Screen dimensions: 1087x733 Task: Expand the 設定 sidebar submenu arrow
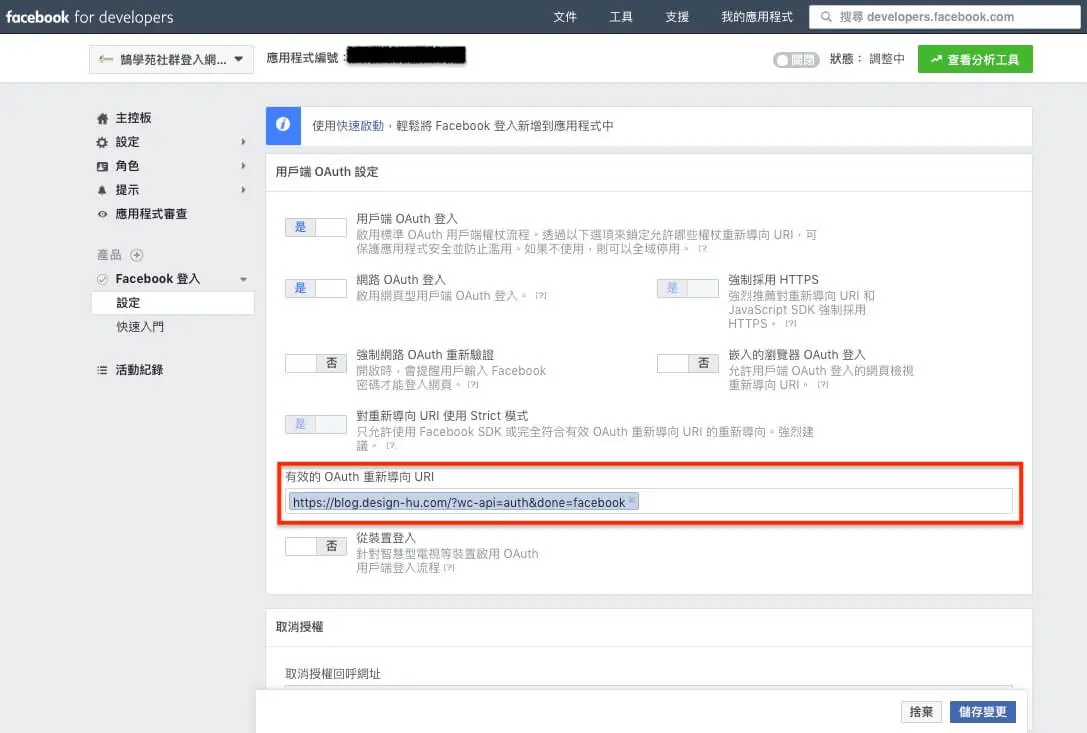point(243,142)
